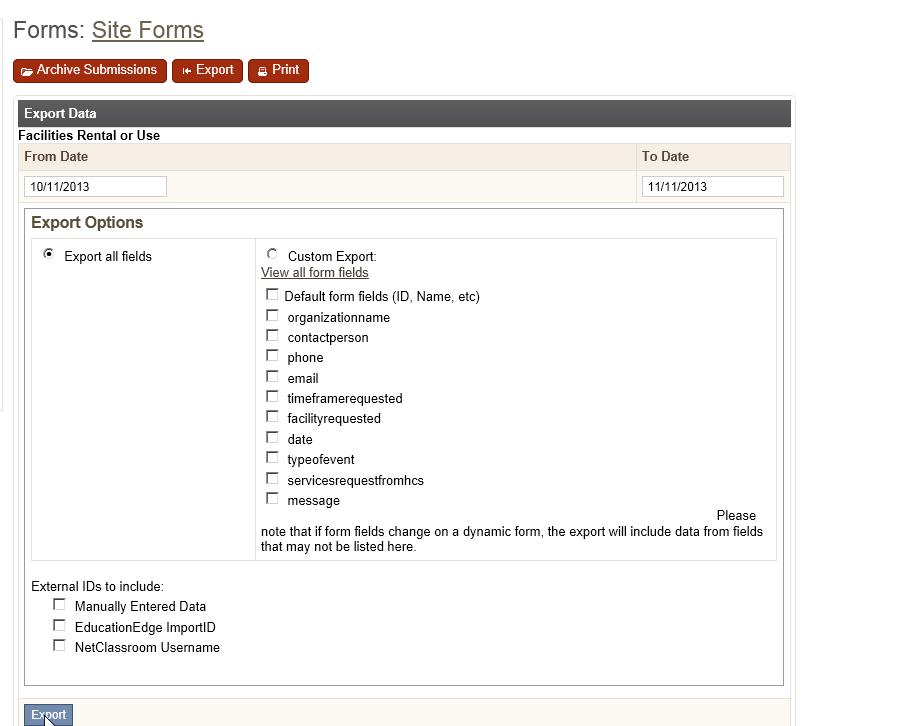Viewport: 913px width, 726px height.
Task: Tick the organizationname checkbox
Action: point(272,316)
